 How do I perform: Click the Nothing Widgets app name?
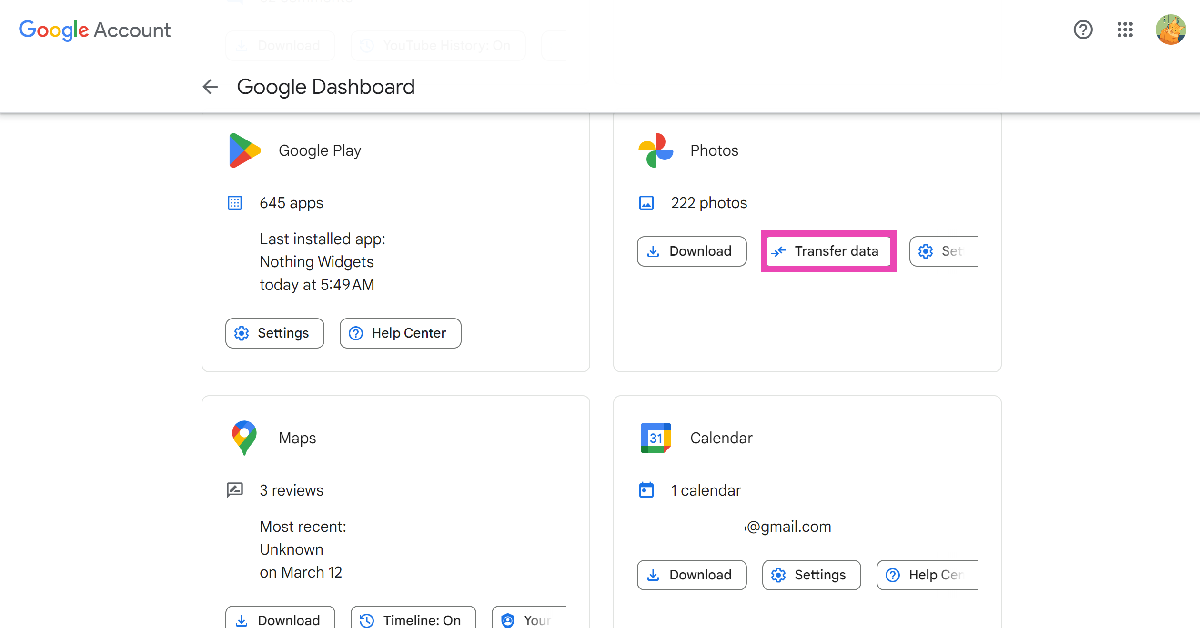pyautogui.click(x=317, y=262)
